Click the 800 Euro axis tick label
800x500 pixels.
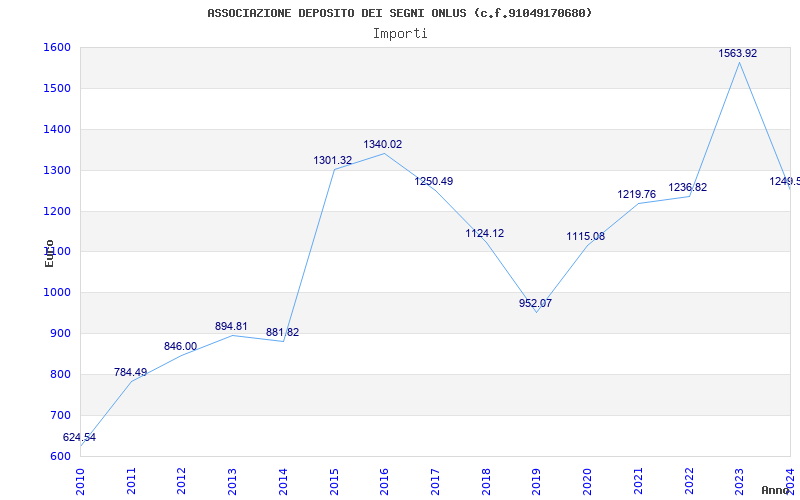(x=60, y=374)
